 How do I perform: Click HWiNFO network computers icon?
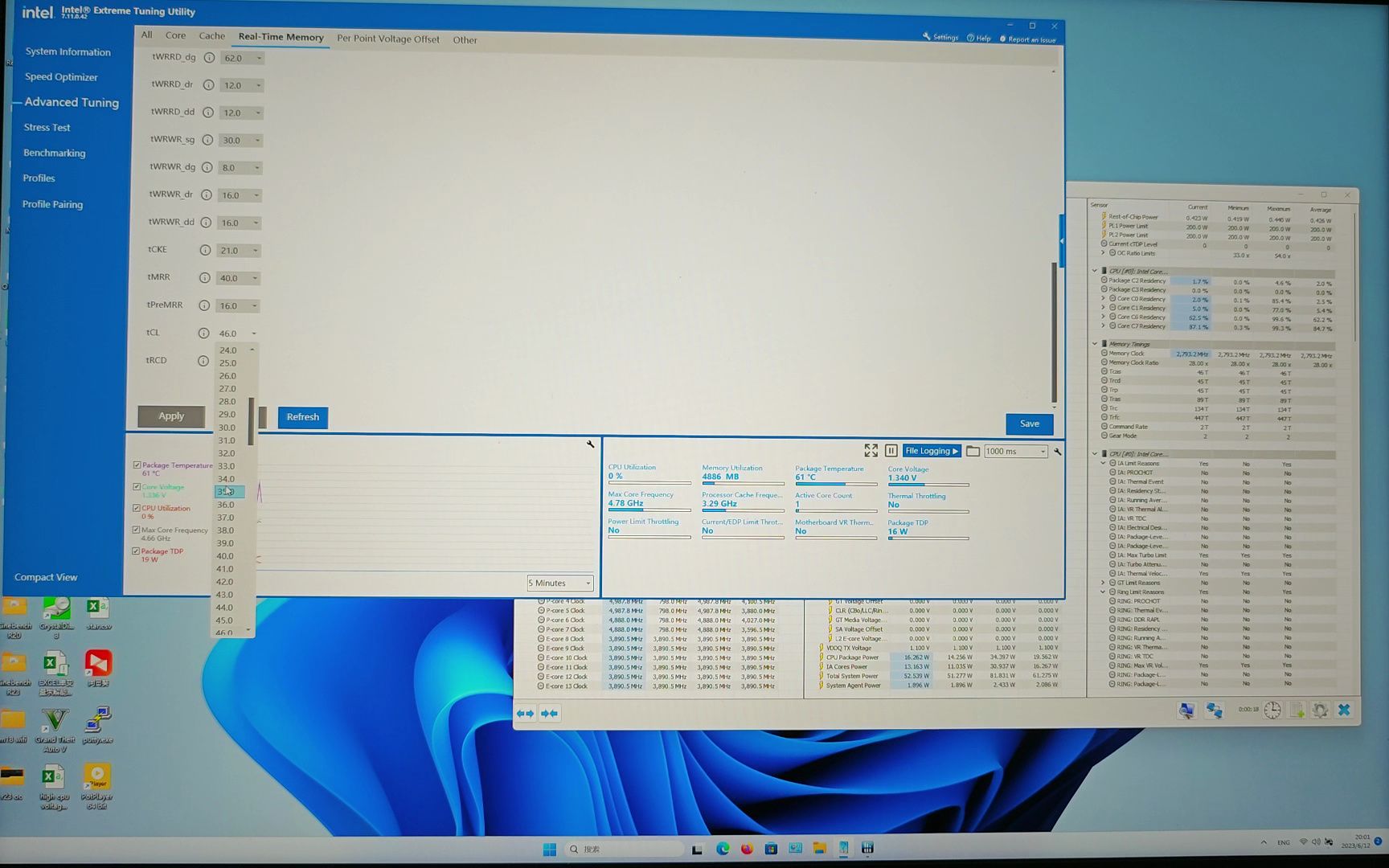[1214, 710]
